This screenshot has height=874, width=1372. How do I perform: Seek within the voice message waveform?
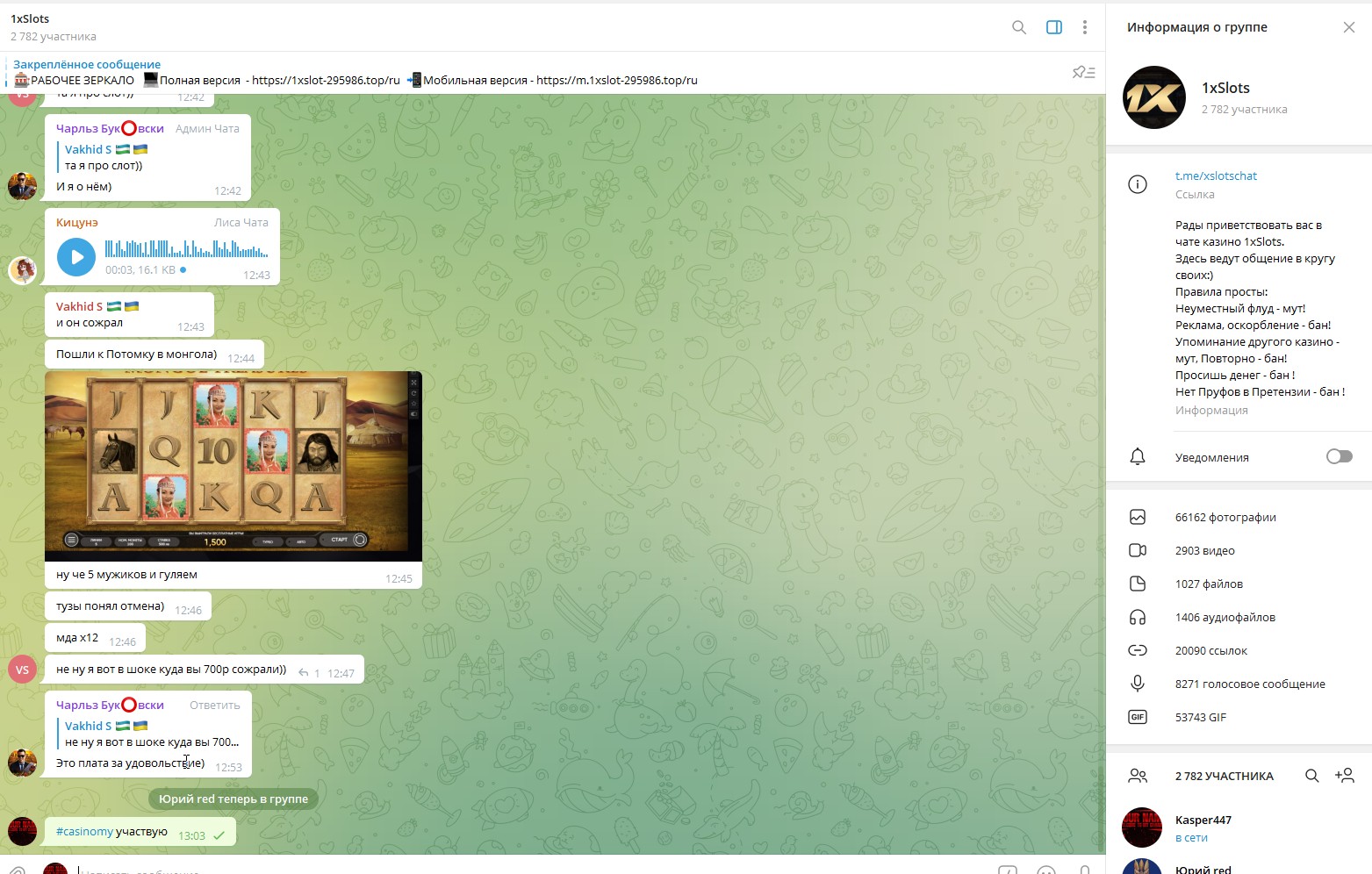(186, 249)
